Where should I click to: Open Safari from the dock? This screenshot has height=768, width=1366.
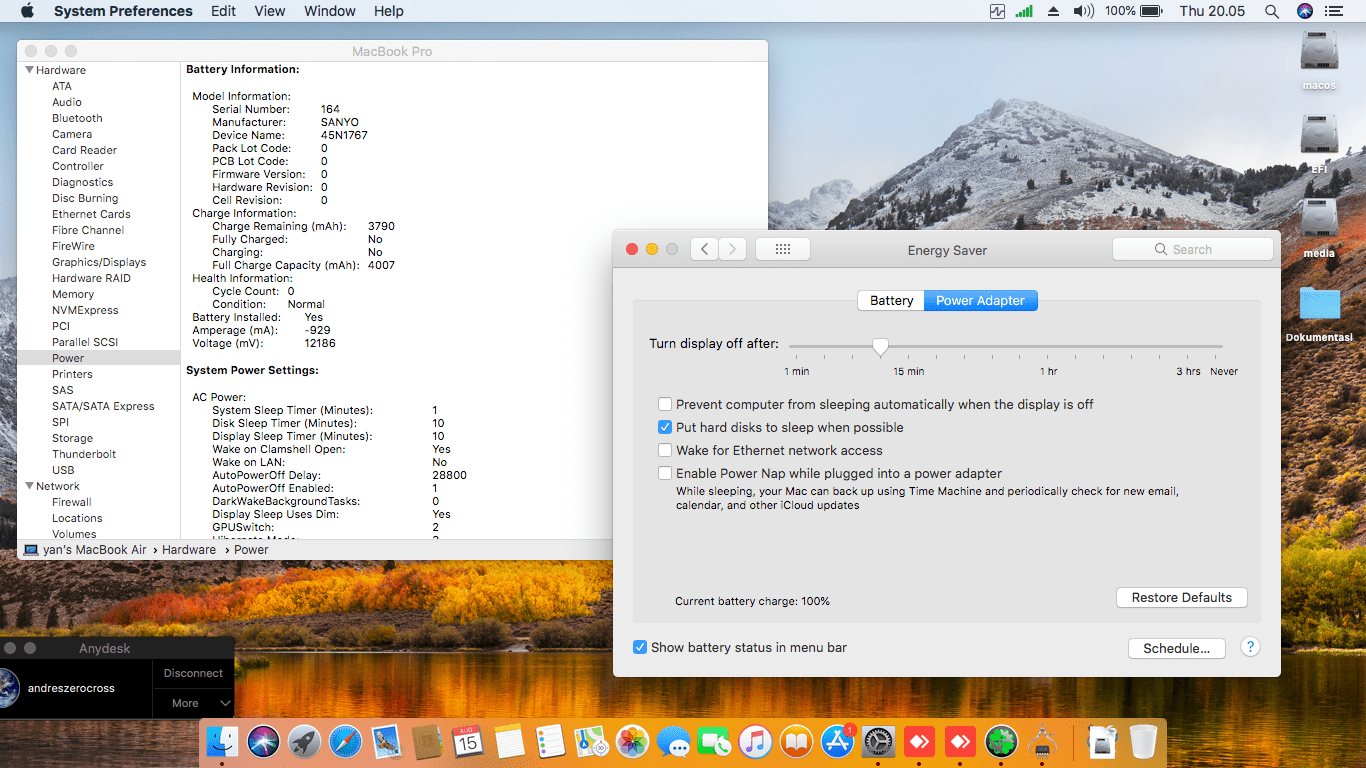click(345, 742)
